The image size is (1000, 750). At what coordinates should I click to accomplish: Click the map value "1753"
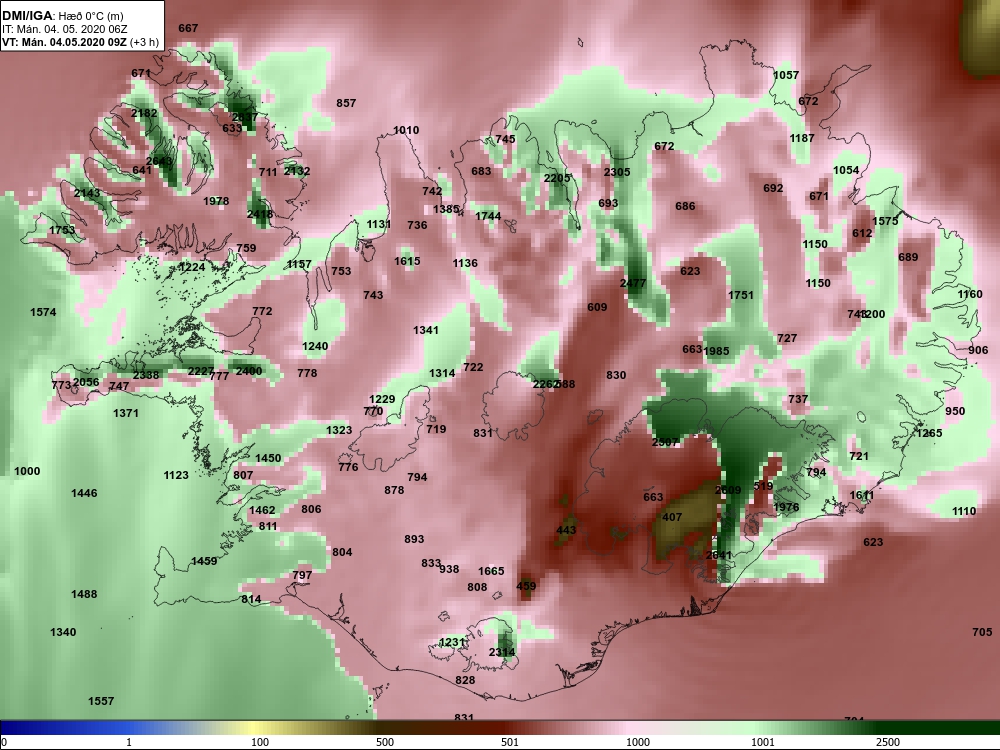[62, 230]
